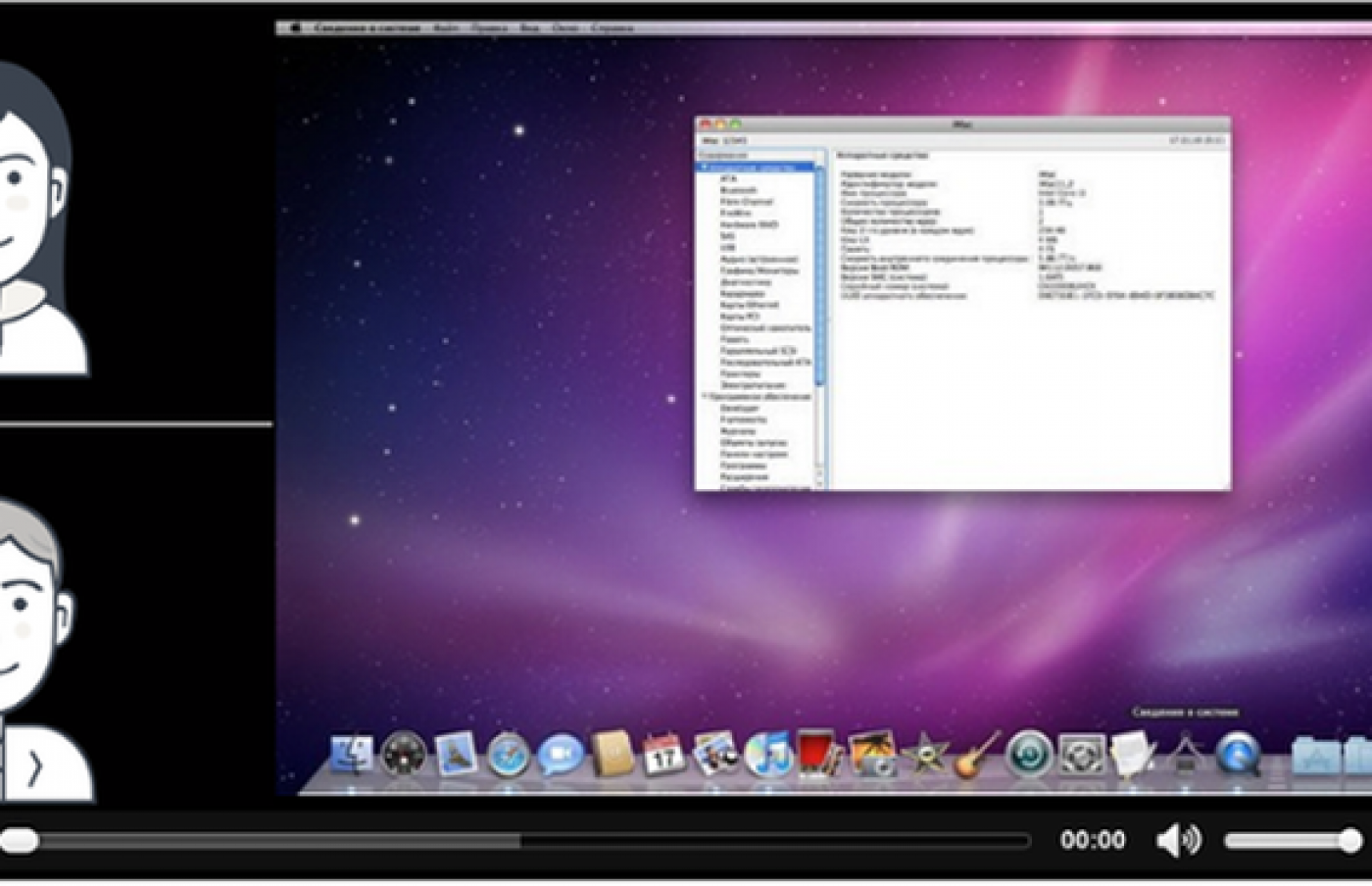
Task: Launch iTunes disc icon in Dock
Action: pyautogui.click(x=768, y=756)
